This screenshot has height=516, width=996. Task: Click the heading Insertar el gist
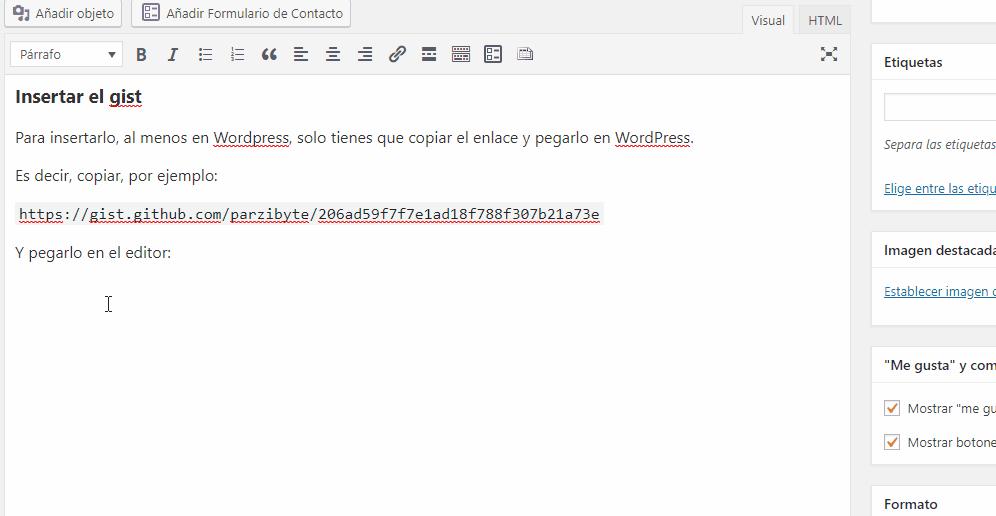point(78,97)
